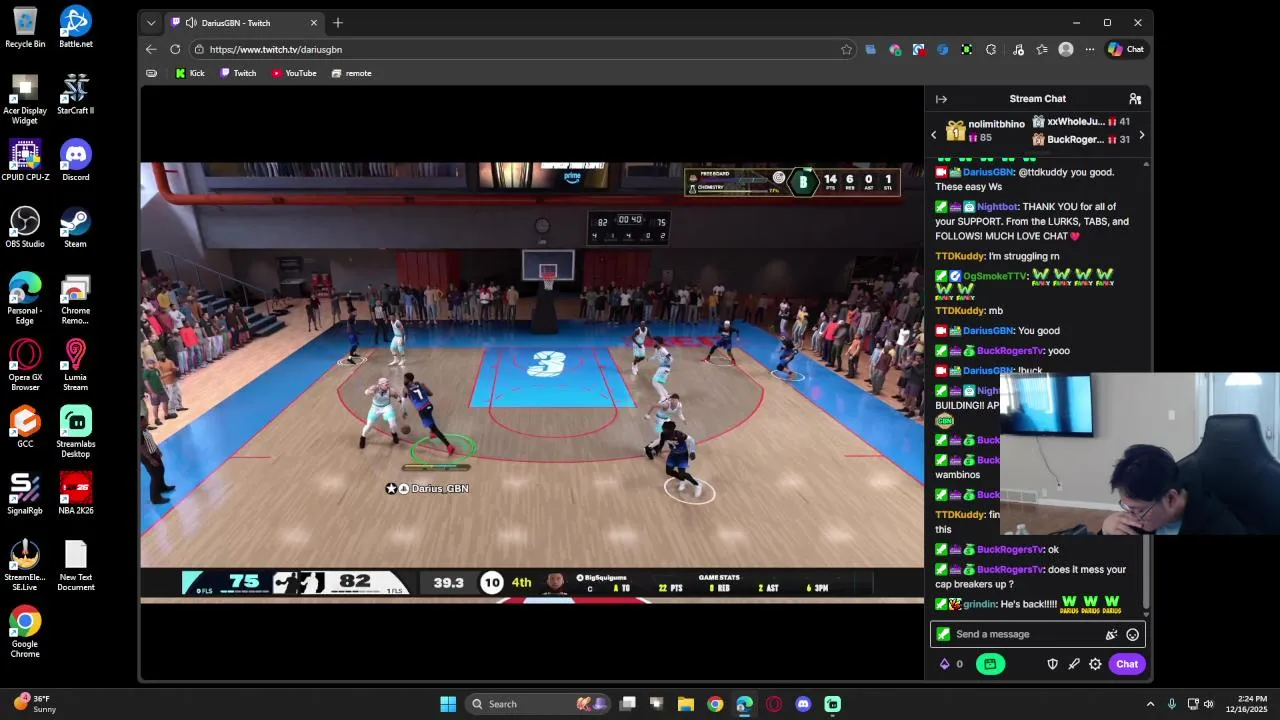Open Acer Display Widget shortcut
Viewport: 1280px width, 720px height.
click(25, 99)
